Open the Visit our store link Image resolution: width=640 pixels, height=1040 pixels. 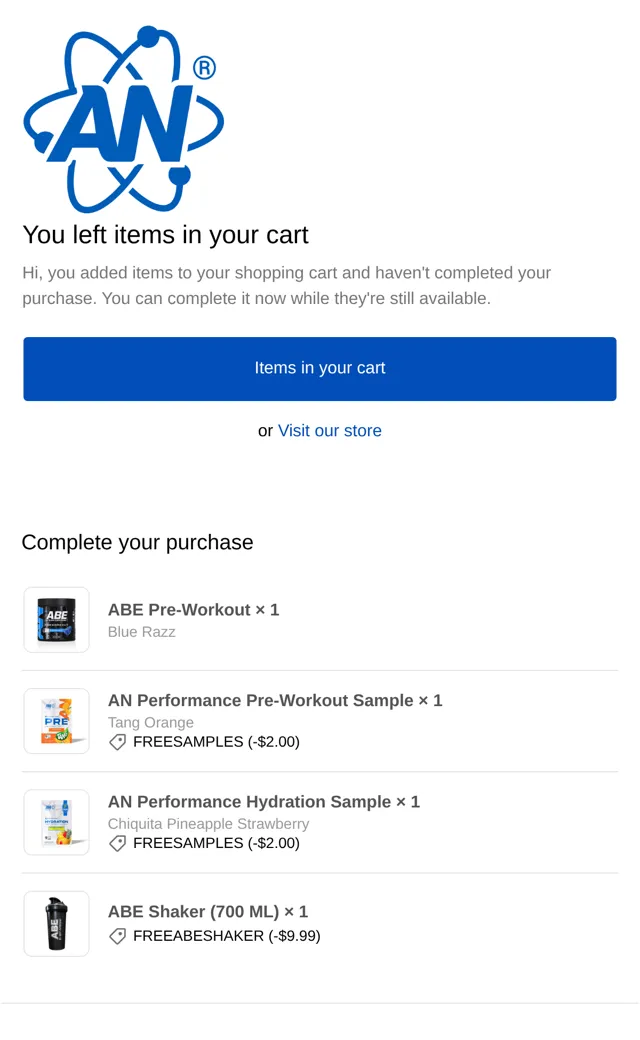pyautogui.click(x=330, y=430)
